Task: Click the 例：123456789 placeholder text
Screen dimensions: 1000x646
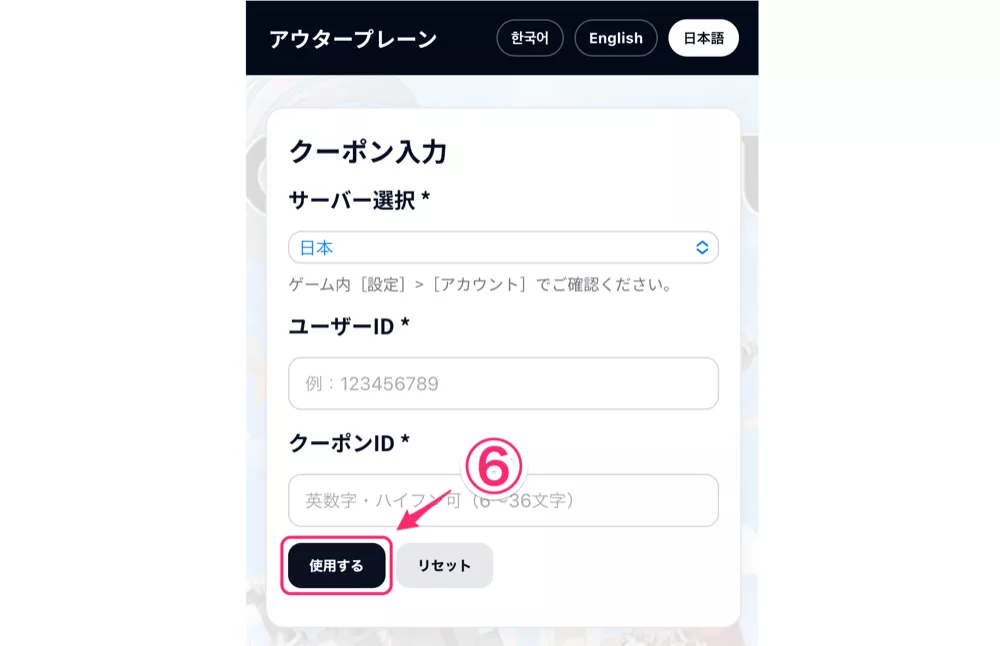Action: [372, 384]
